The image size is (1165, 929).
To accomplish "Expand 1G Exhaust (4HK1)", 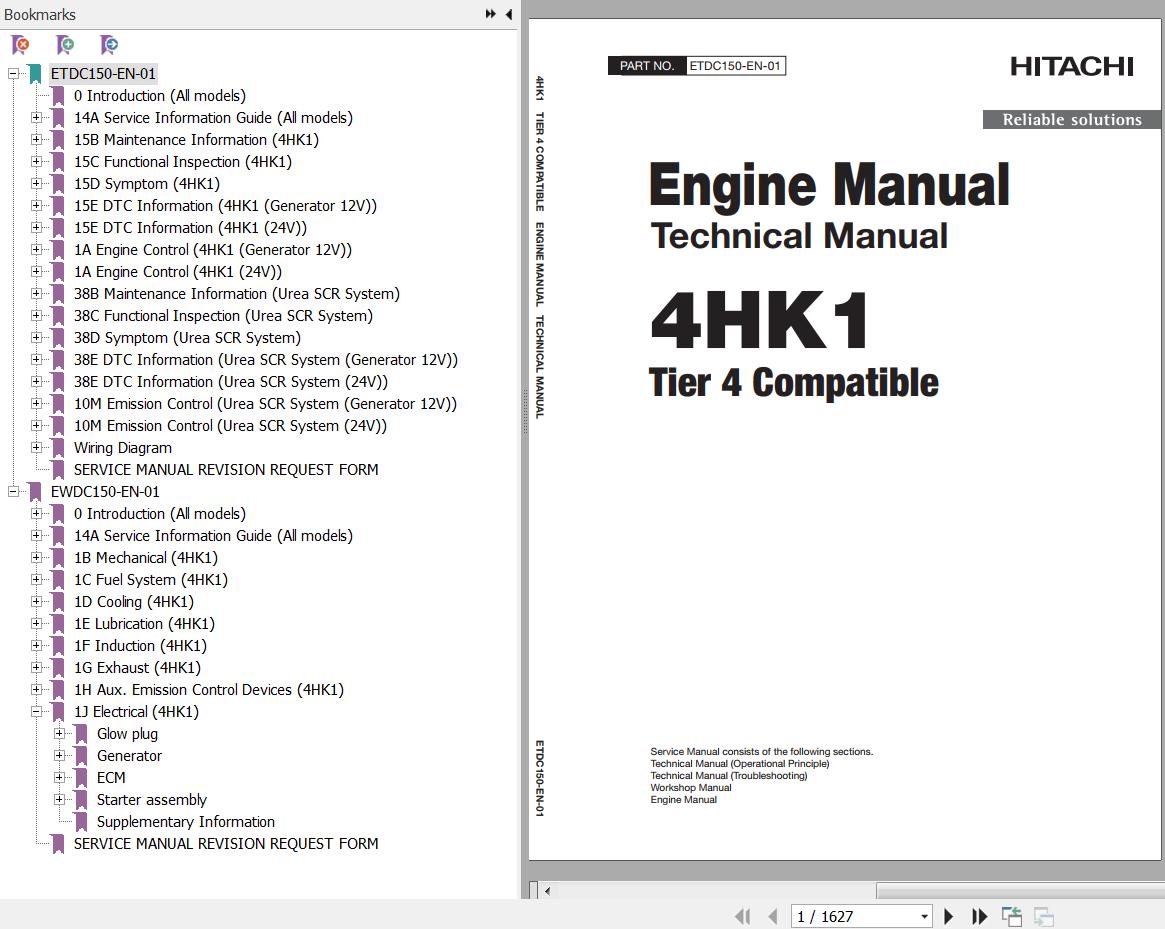I will 36,667.
